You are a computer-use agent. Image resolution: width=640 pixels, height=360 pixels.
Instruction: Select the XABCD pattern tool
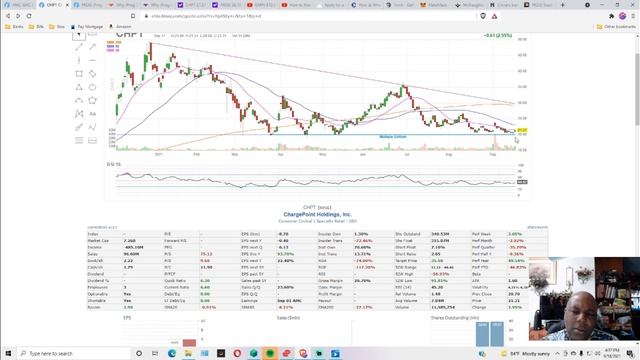click(x=79, y=114)
